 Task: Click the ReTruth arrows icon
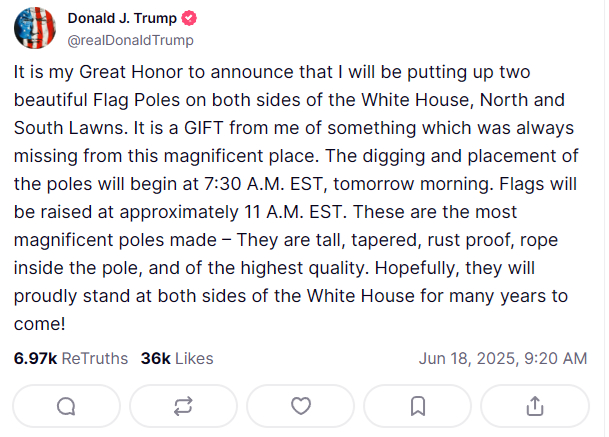[183, 406]
